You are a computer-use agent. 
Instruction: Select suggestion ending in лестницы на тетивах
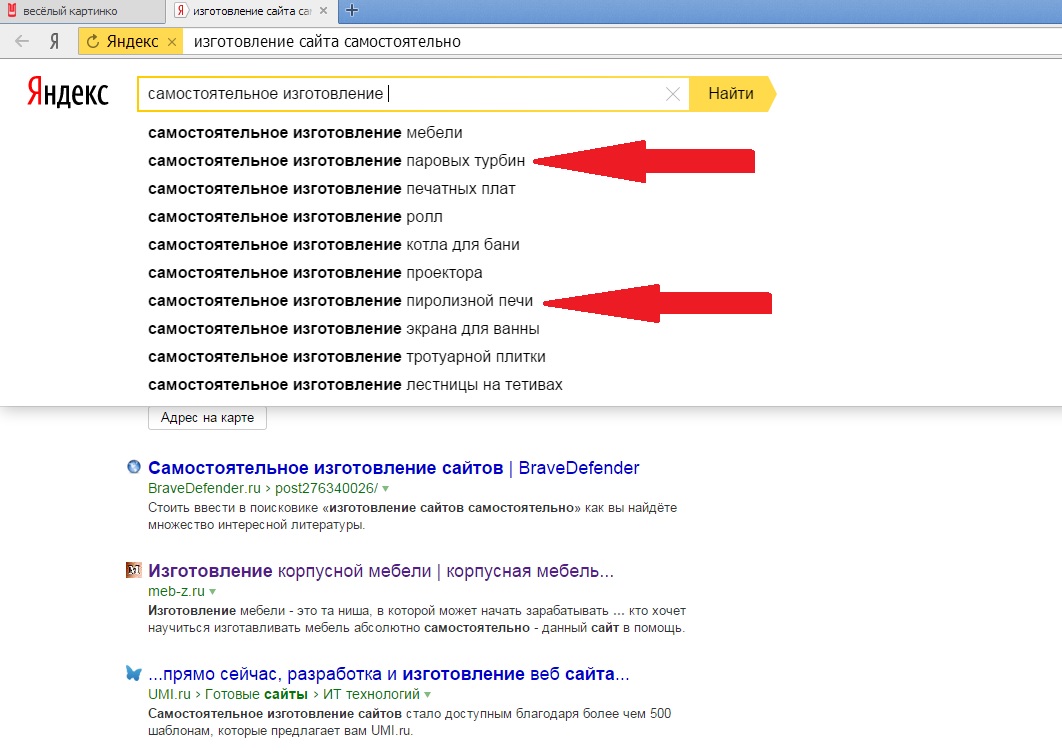click(356, 385)
